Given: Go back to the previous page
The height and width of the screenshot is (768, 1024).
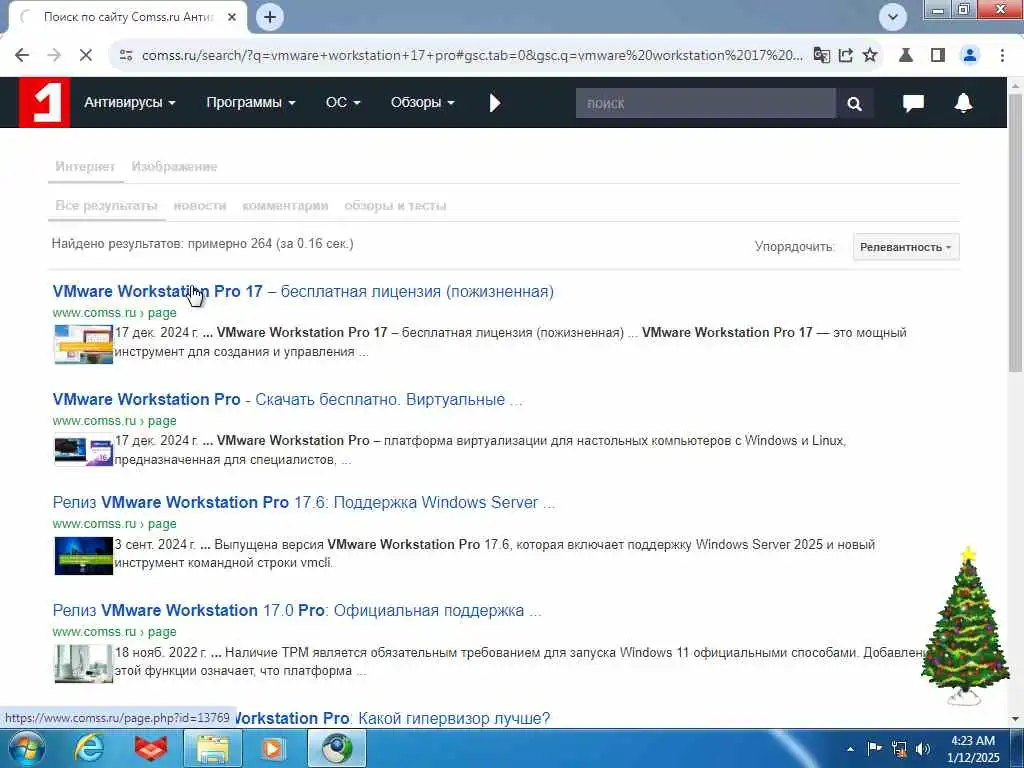Looking at the screenshot, I should point(22,56).
